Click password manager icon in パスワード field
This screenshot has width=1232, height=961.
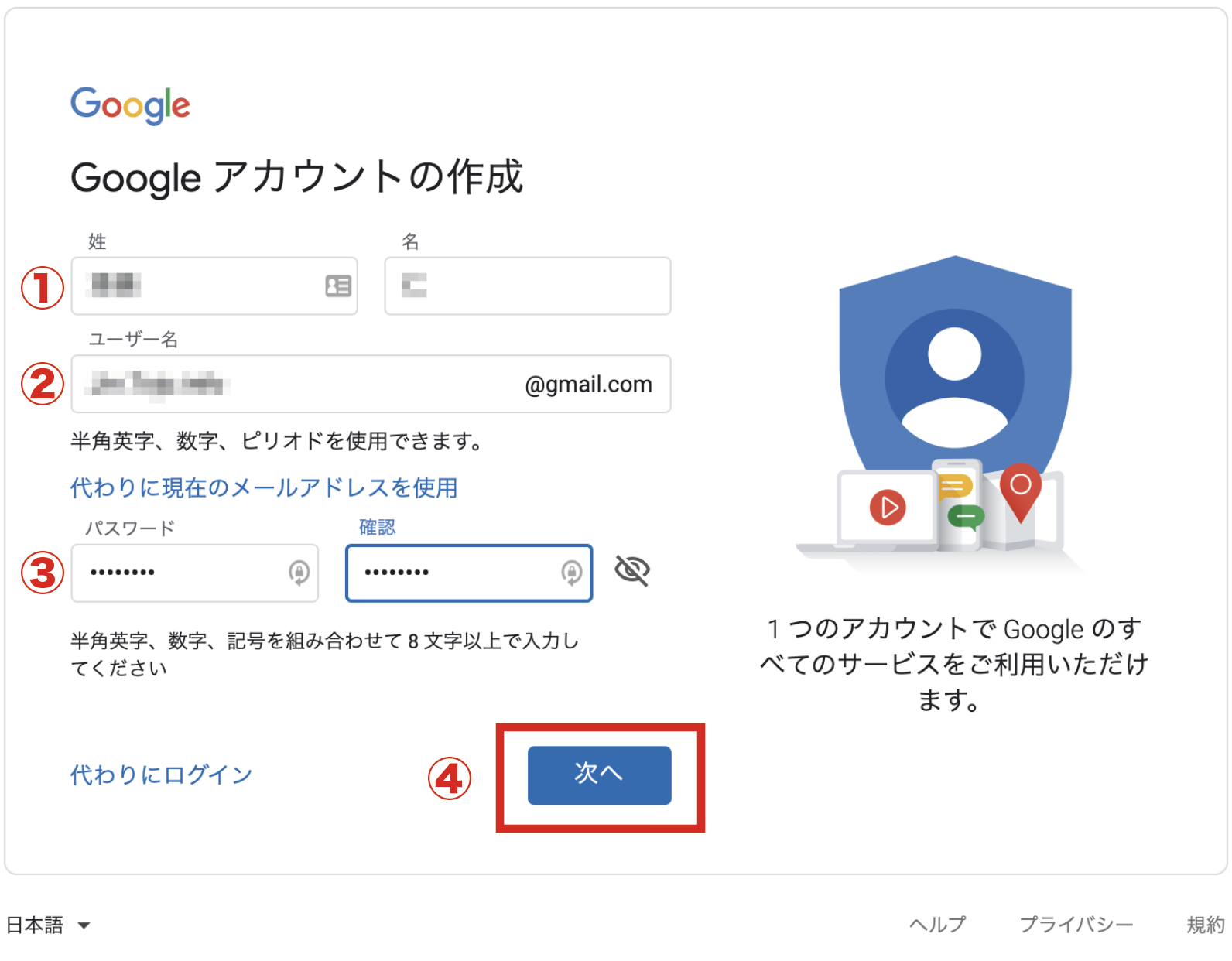click(299, 573)
